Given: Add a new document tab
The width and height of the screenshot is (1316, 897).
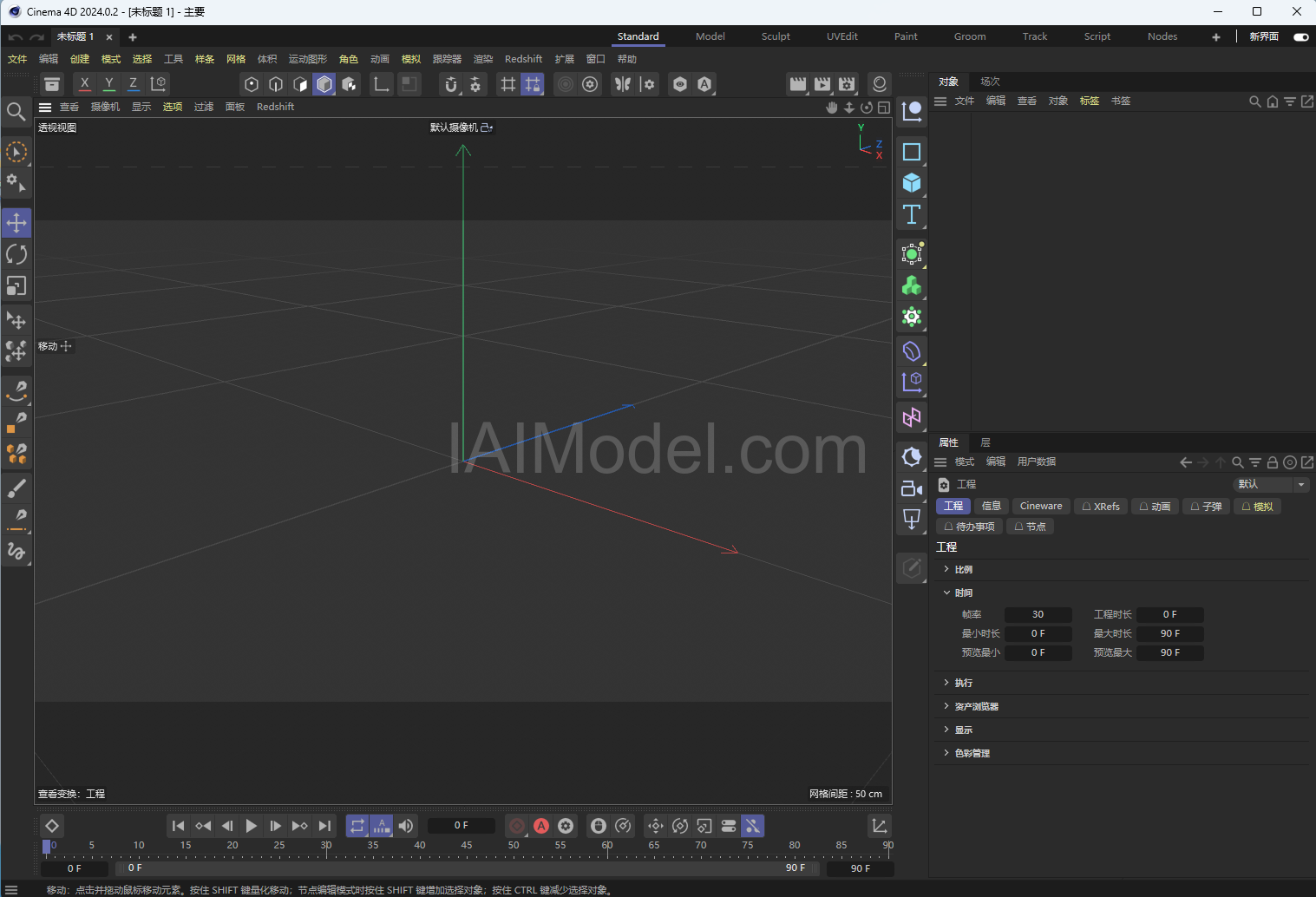Looking at the screenshot, I should pyautogui.click(x=133, y=37).
